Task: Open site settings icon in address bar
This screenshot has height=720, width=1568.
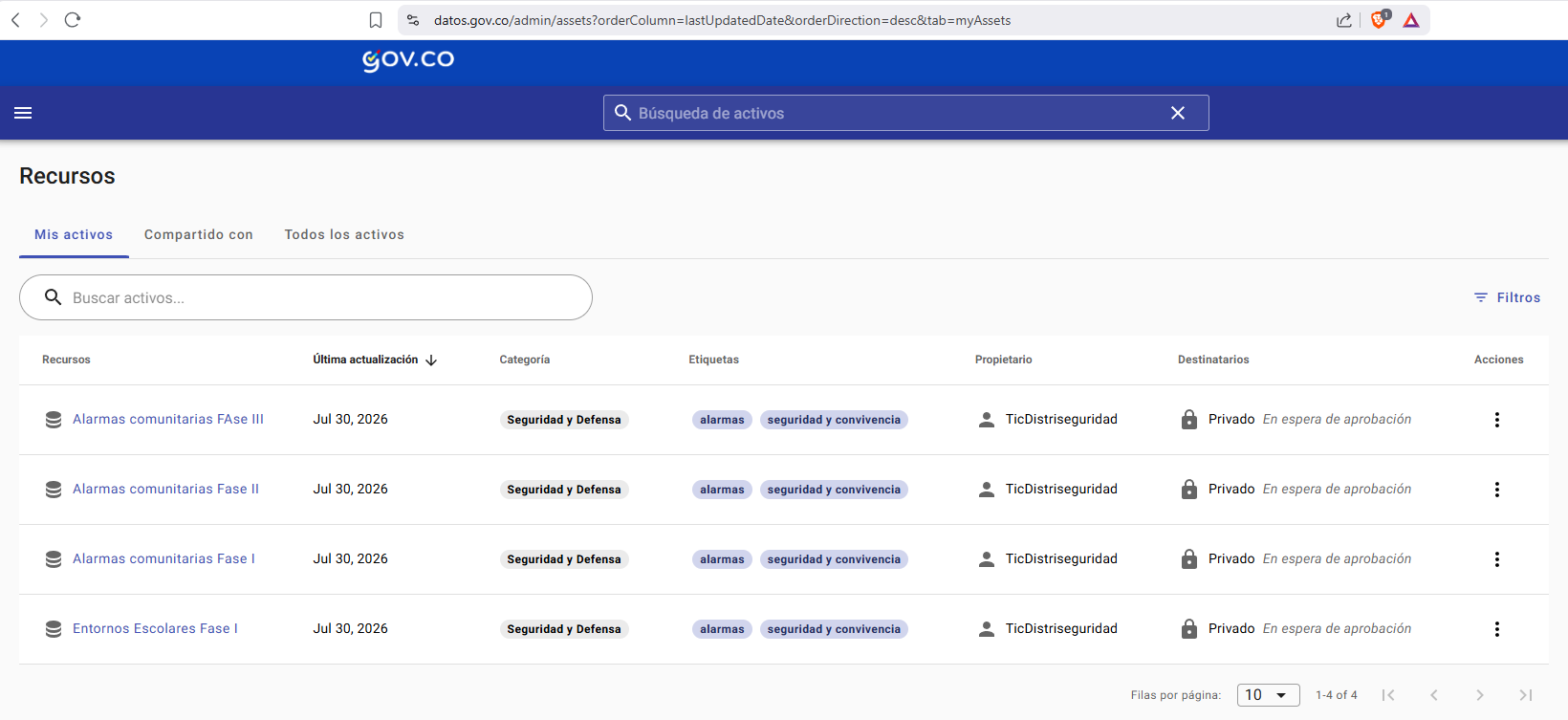Action: pos(413,20)
